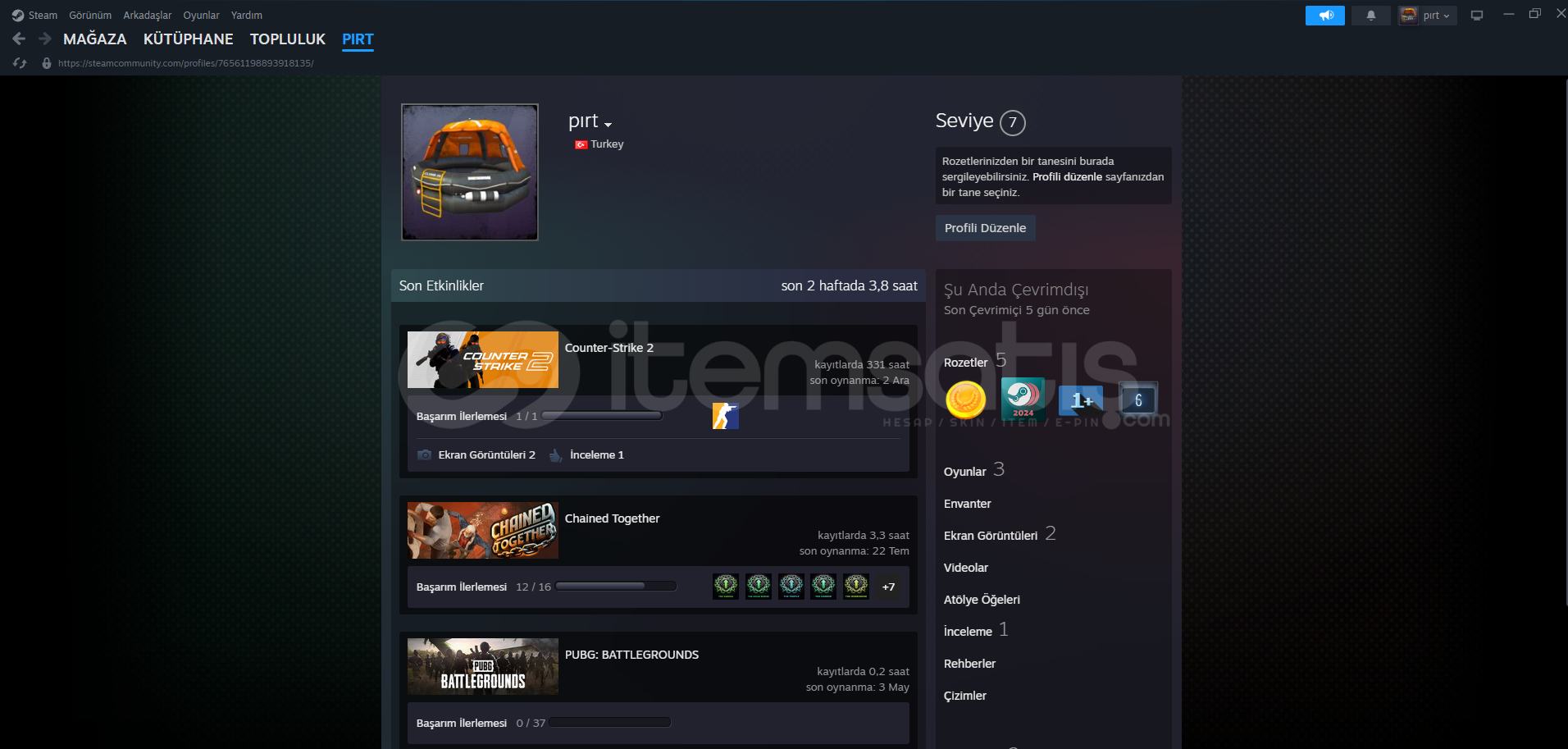
Task: Open last Chained Together achievement icon before +7
Action: (856, 587)
